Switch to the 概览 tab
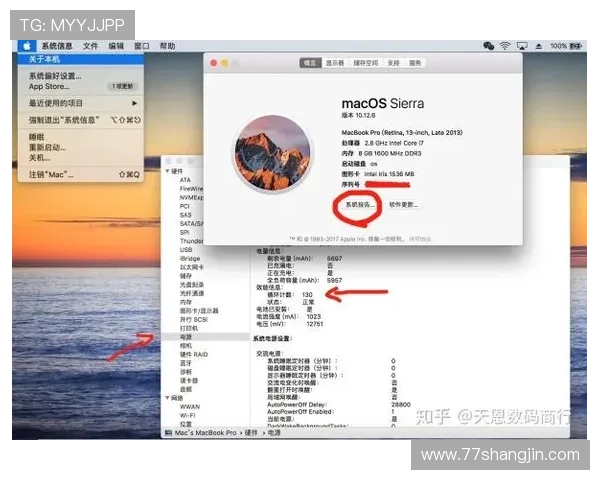Screen dimensions: 600x480 [310, 63]
